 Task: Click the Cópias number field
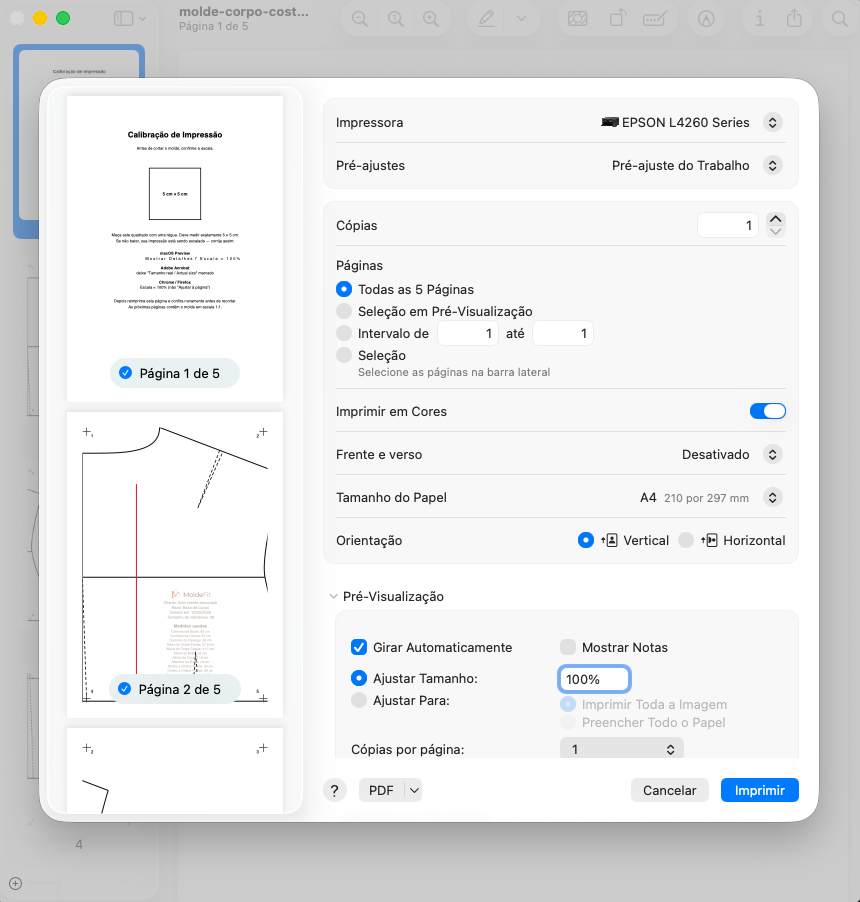tap(728, 225)
